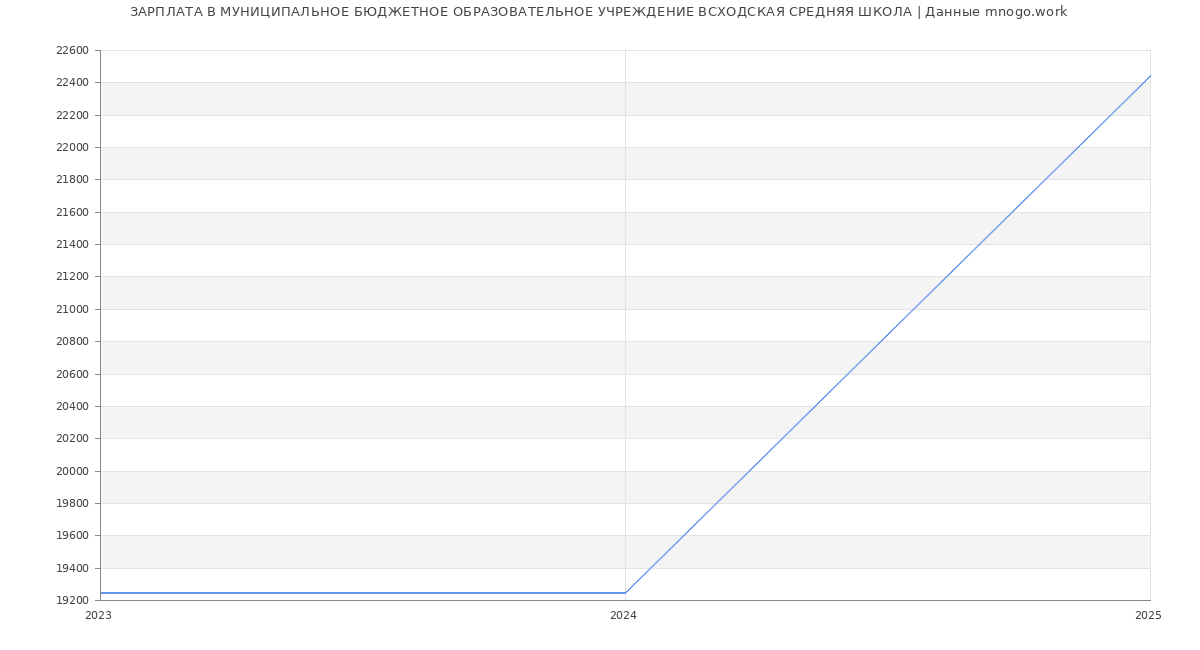The height and width of the screenshot is (650, 1200).
Task: Click the 2024 x-axis label
Action: coord(623,616)
